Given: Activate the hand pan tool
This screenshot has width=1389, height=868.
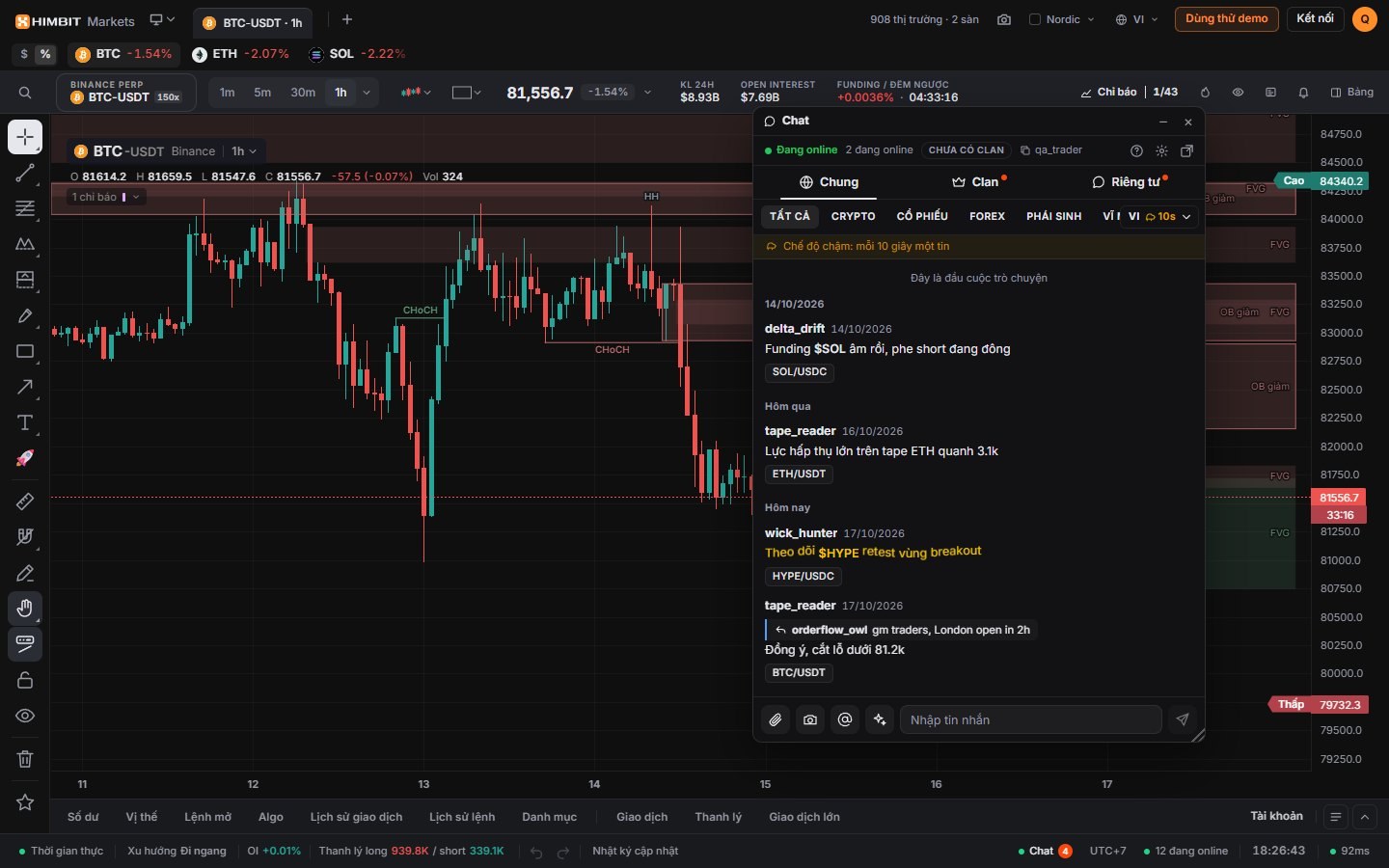Looking at the screenshot, I should click(x=25, y=608).
